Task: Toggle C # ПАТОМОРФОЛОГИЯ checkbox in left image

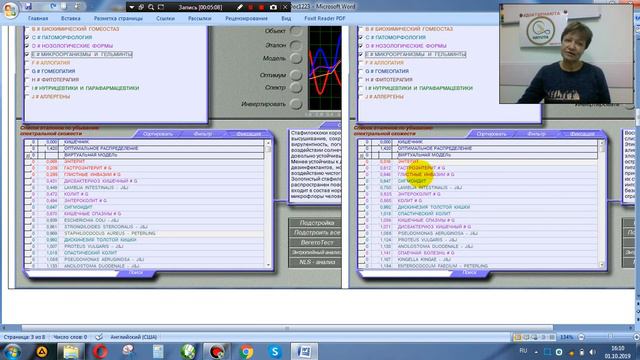Action: click(27, 38)
